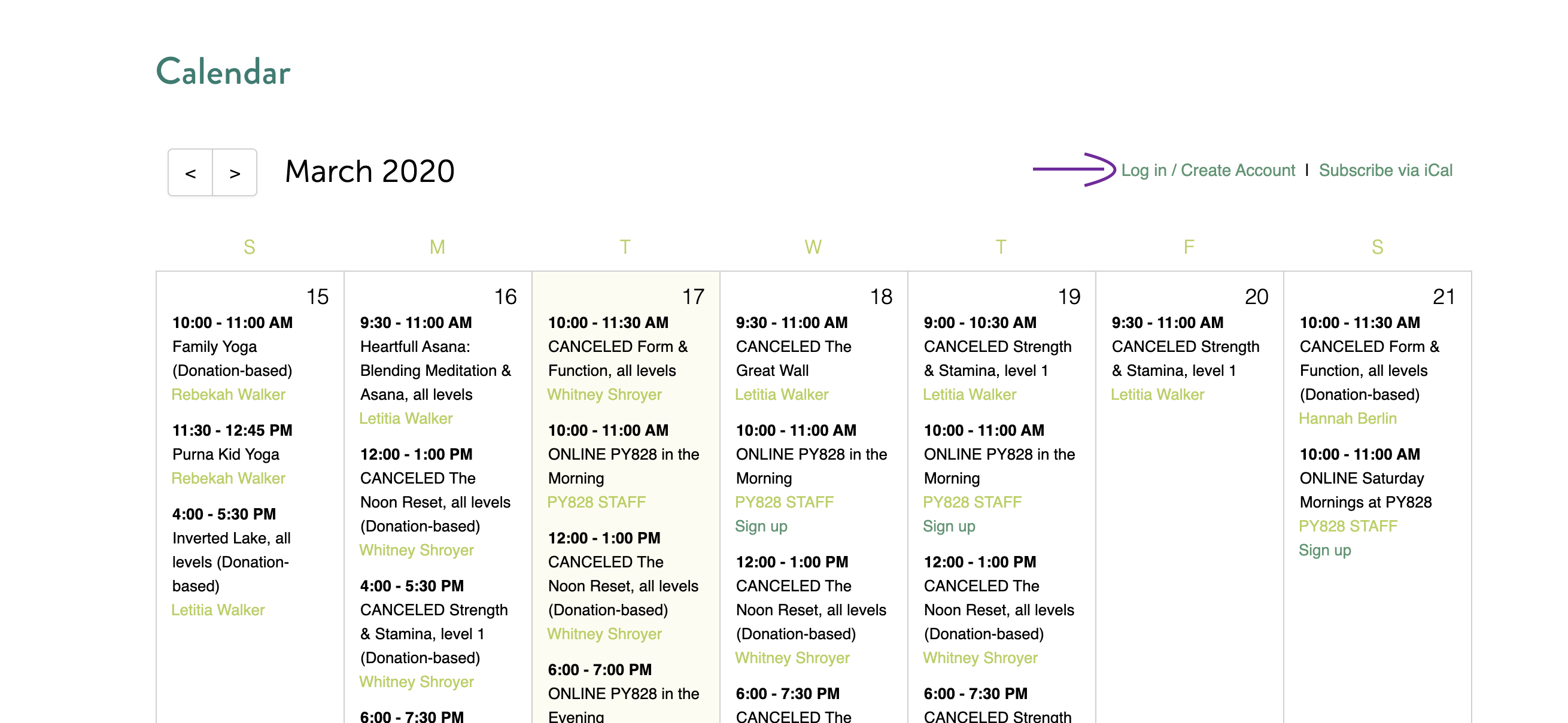
Task: Open Hannah Berlin instructor link
Action: click(1348, 418)
